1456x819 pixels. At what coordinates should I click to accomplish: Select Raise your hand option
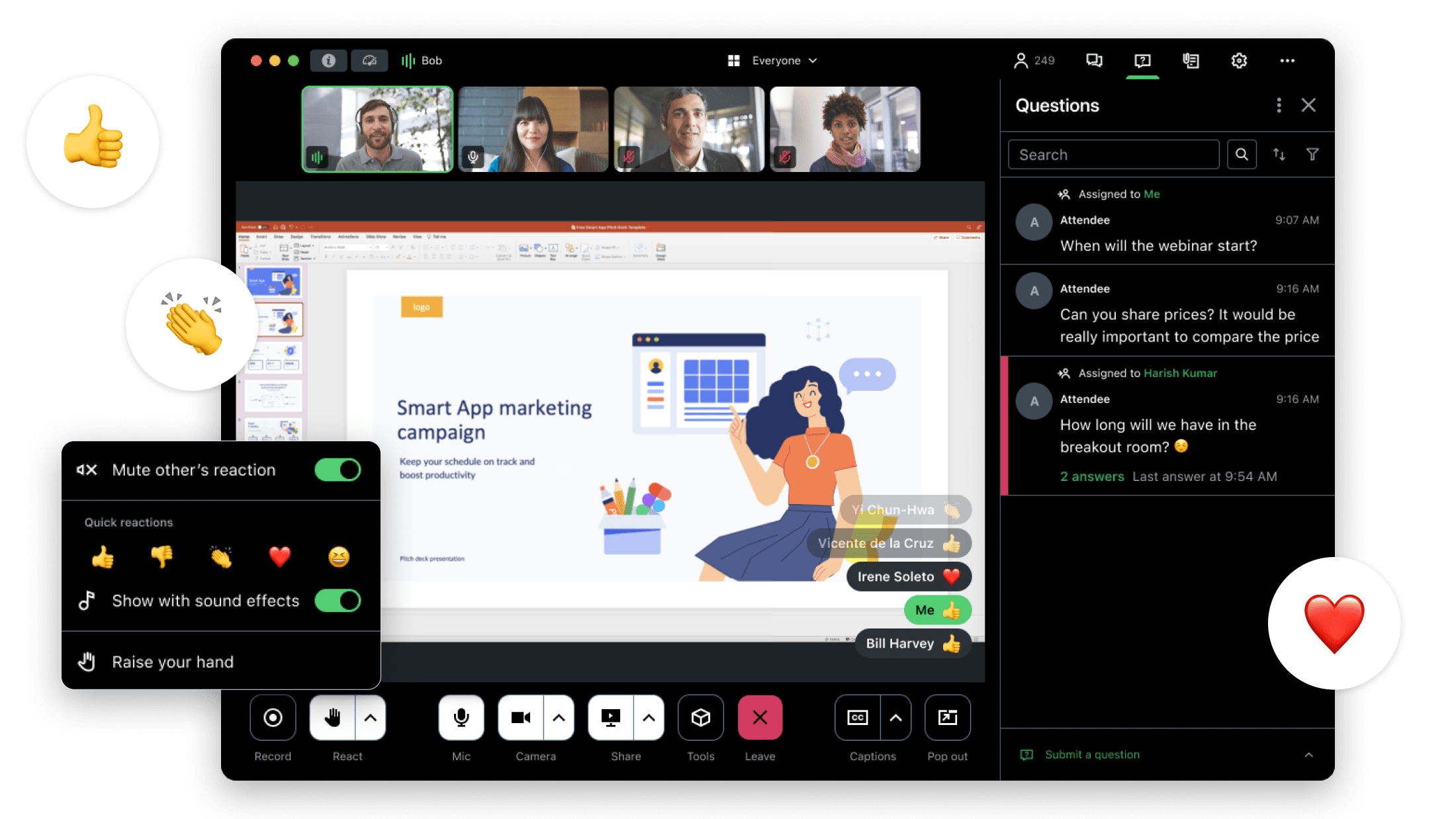pos(172,662)
